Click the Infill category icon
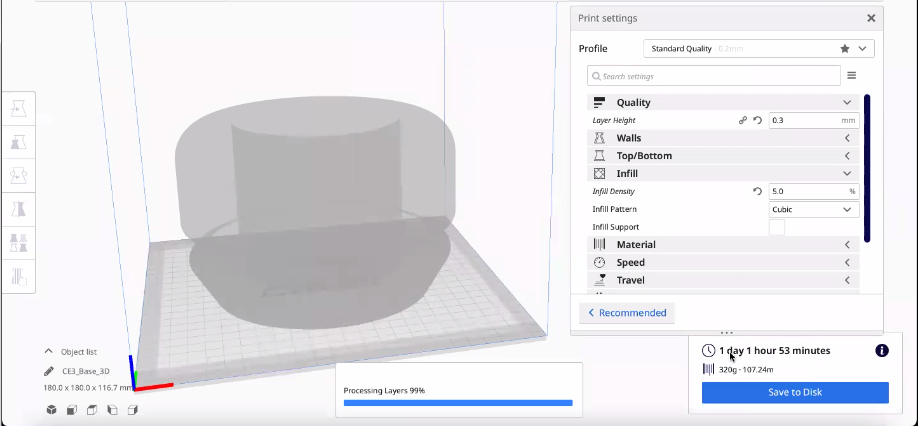 [599, 174]
